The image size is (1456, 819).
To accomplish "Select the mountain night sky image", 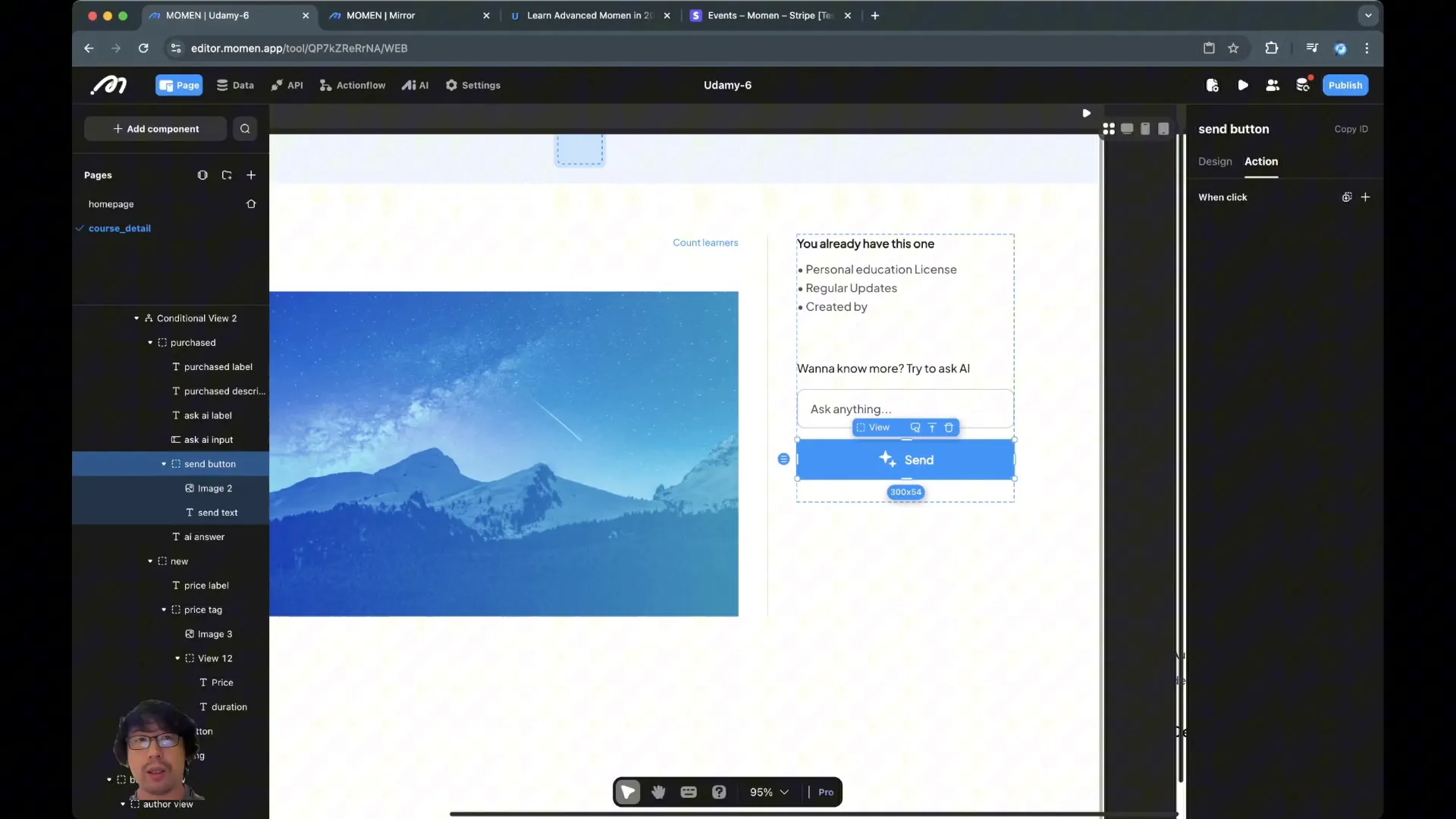I will point(504,453).
